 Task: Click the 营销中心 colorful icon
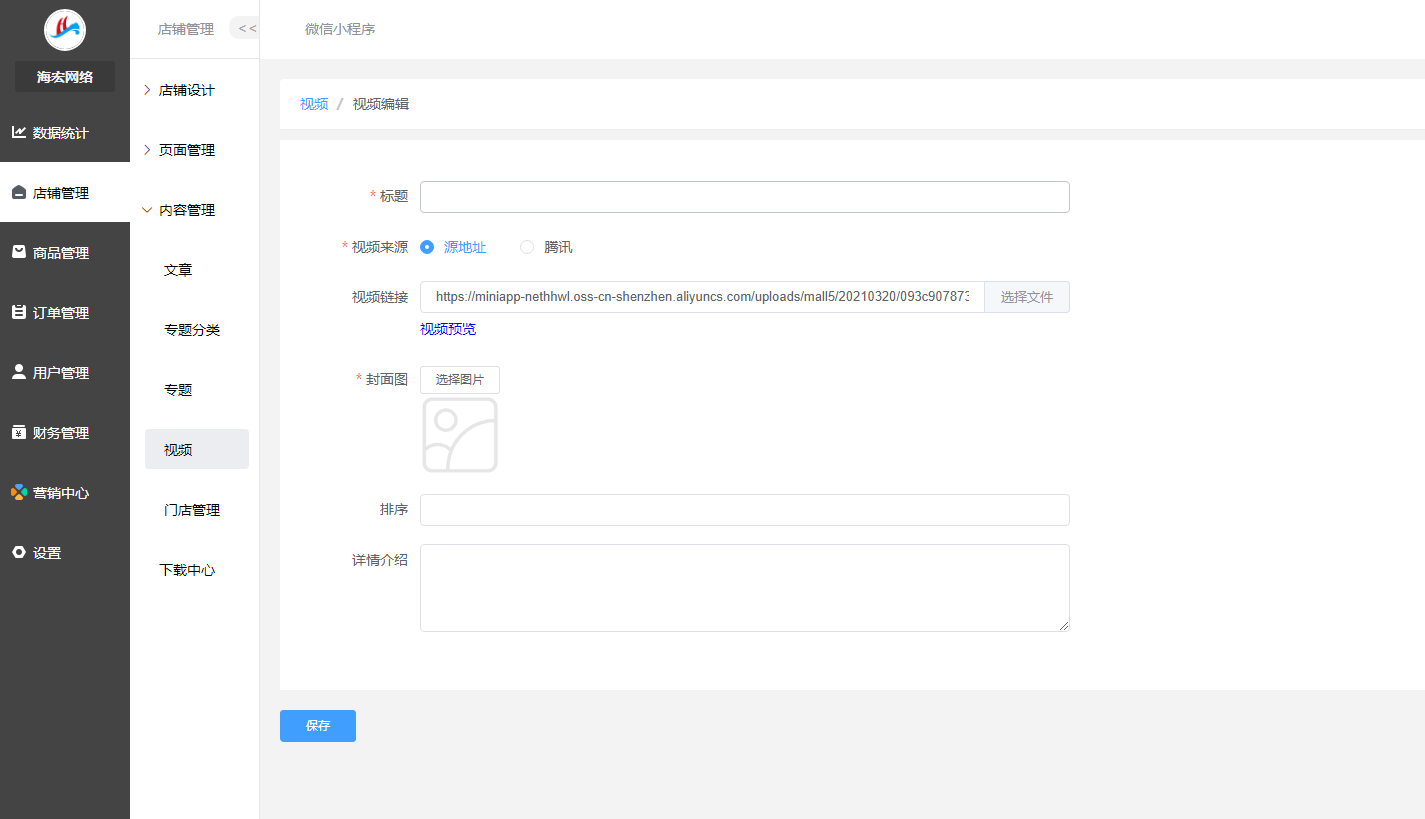[19, 492]
